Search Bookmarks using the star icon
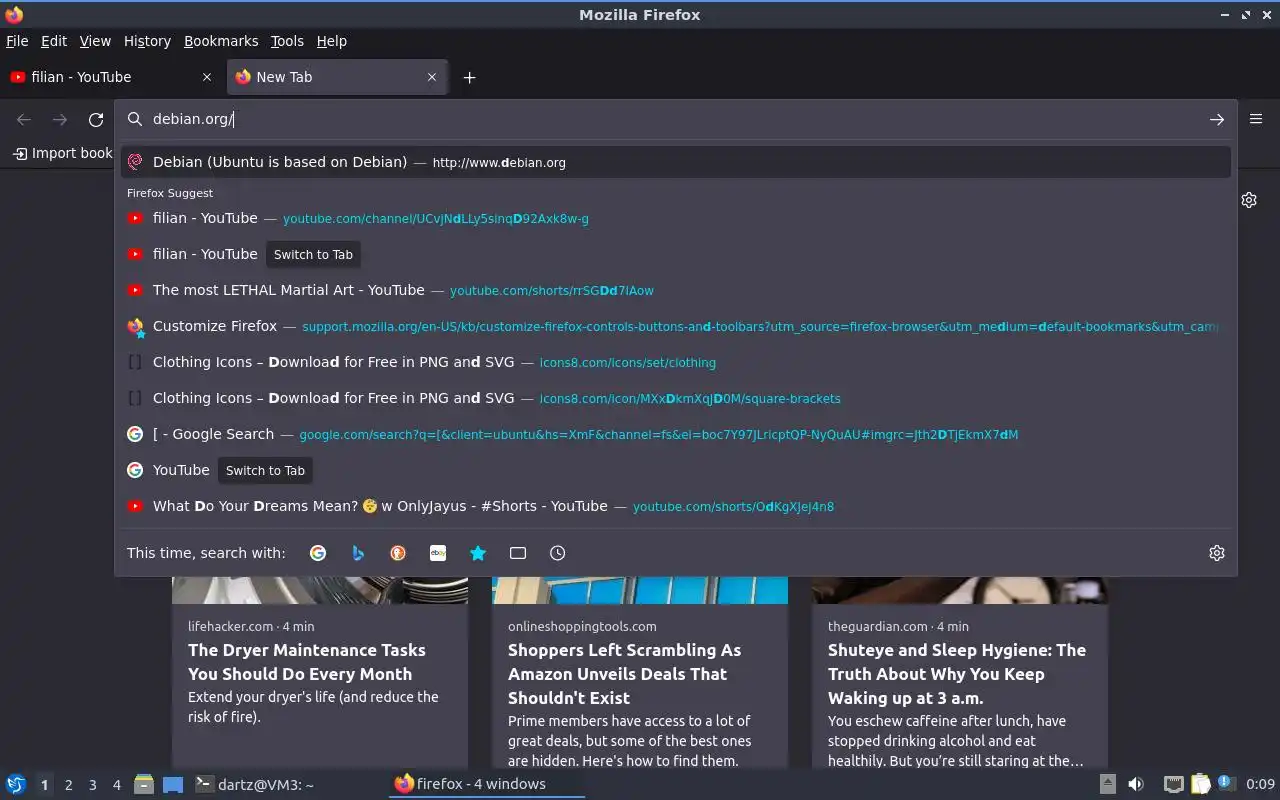The height and width of the screenshot is (800, 1280). pyautogui.click(x=478, y=553)
